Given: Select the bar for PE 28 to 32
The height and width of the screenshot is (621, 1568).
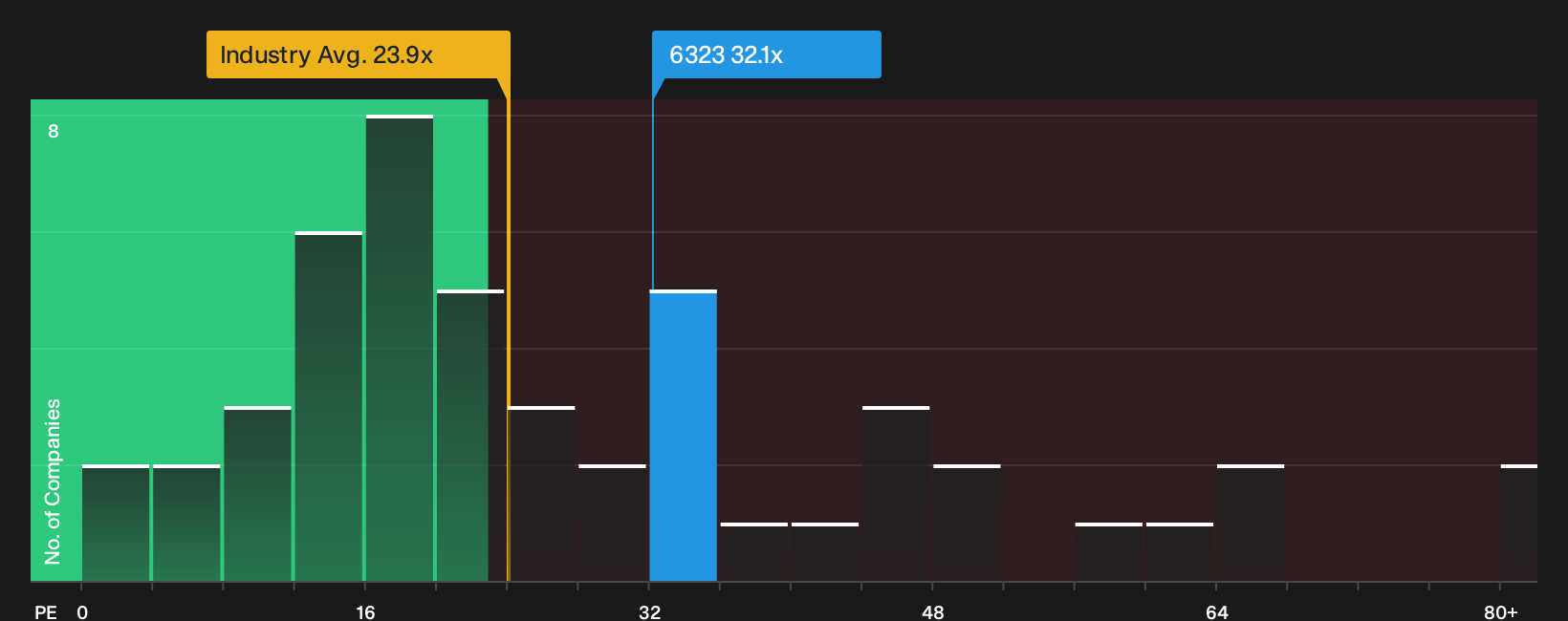Looking at the screenshot, I should pos(613,524).
